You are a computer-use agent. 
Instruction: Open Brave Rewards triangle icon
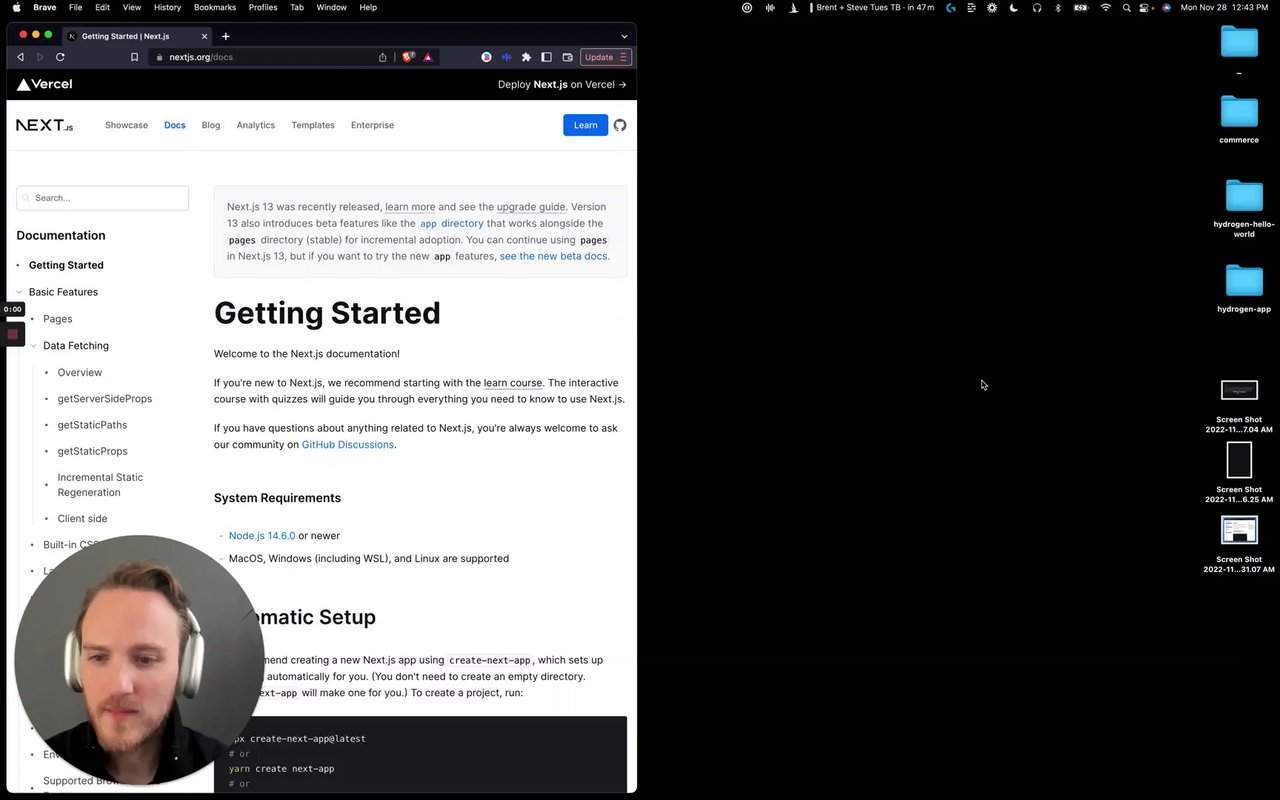(x=428, y=57)
